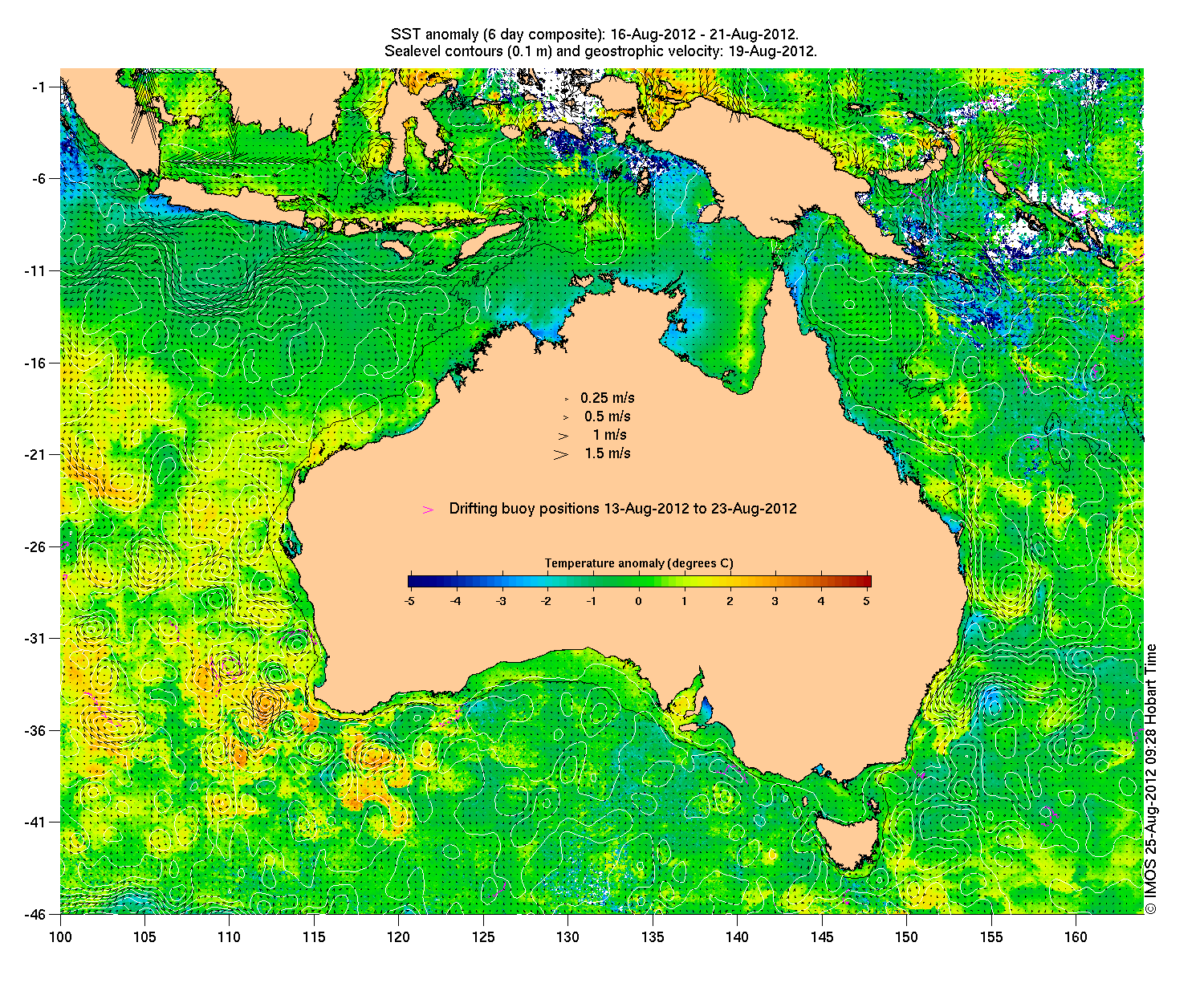Viewport: 1204px width, 983px height.
Task: Select the 0.25 m/s velocity legend label
Action: [608, 398]
